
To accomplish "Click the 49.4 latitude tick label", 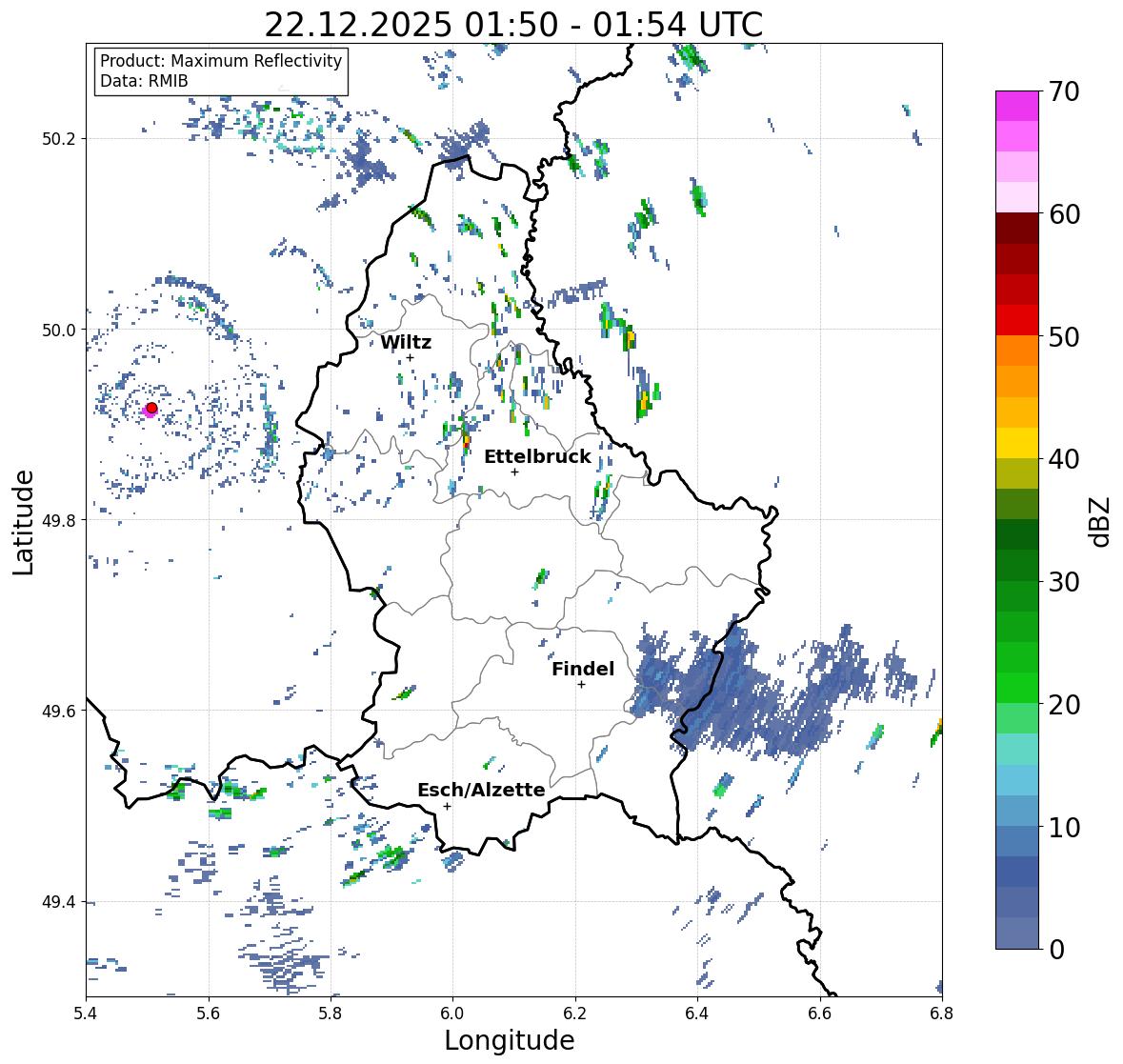I will pos(59,902).
